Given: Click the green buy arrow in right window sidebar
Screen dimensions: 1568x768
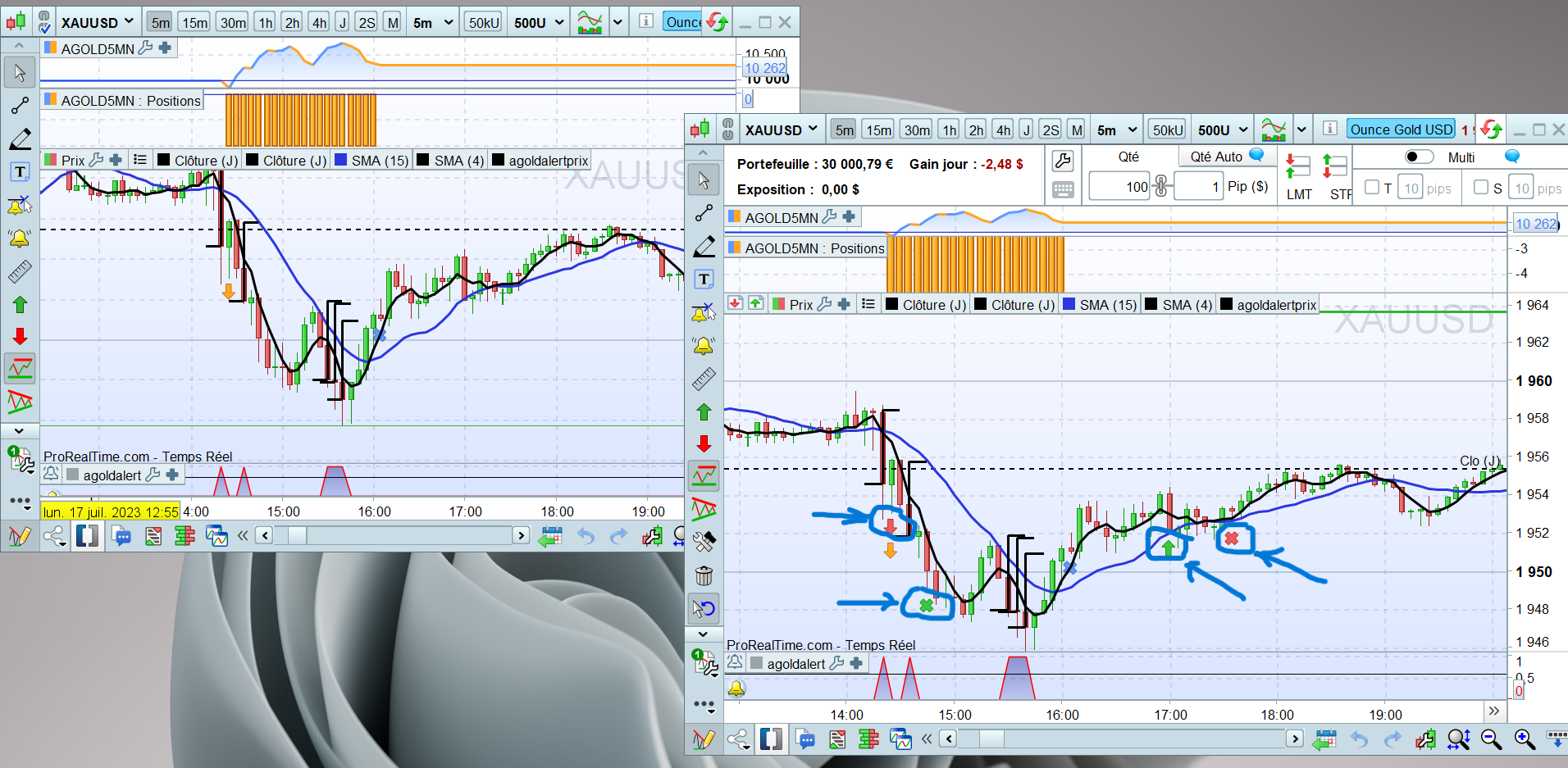Looking at the screenshot, I should [x=704, y=411].
